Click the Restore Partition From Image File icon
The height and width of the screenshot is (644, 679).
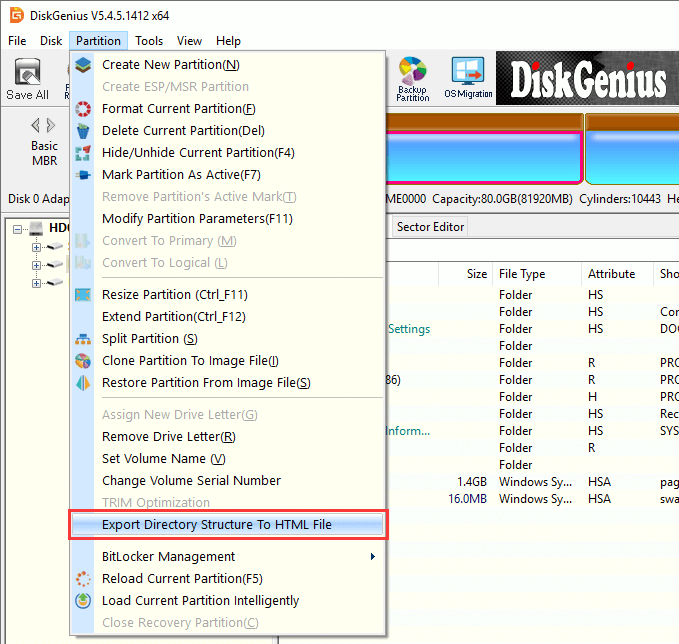pyautogui.click(x=83, y=383)
